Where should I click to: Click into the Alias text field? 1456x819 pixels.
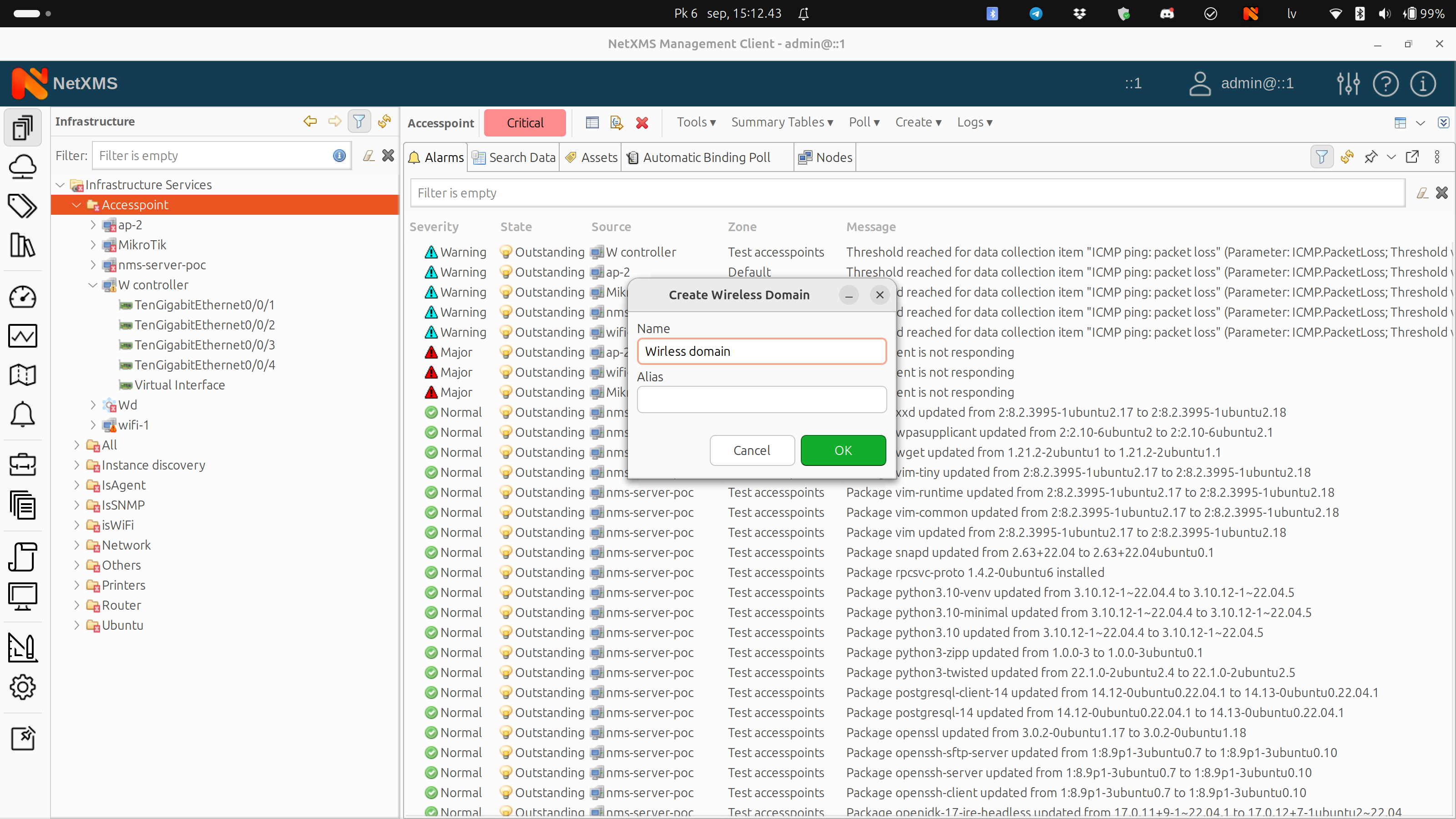tap(761, 399)
